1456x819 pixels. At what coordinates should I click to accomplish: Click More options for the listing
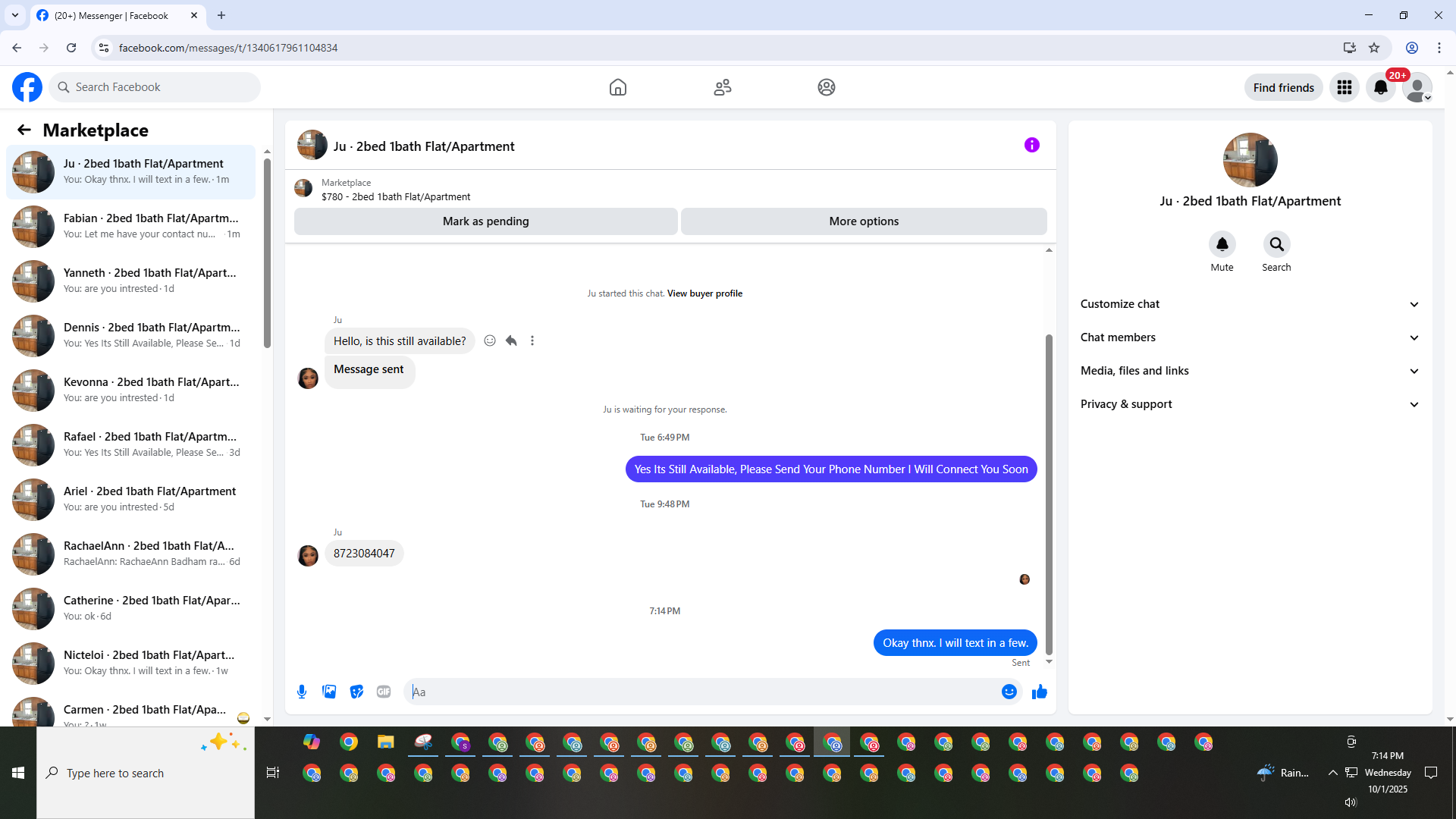coord(864,221)
